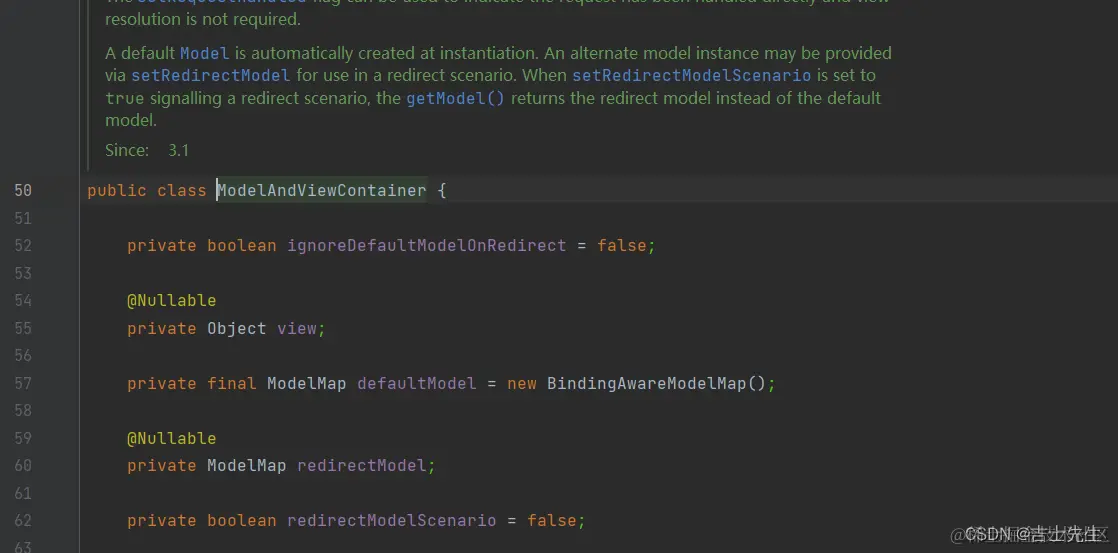1118x553 pixels.
Task: Click BindingAwareModelMap constructor call
Action: click(646, 383)
